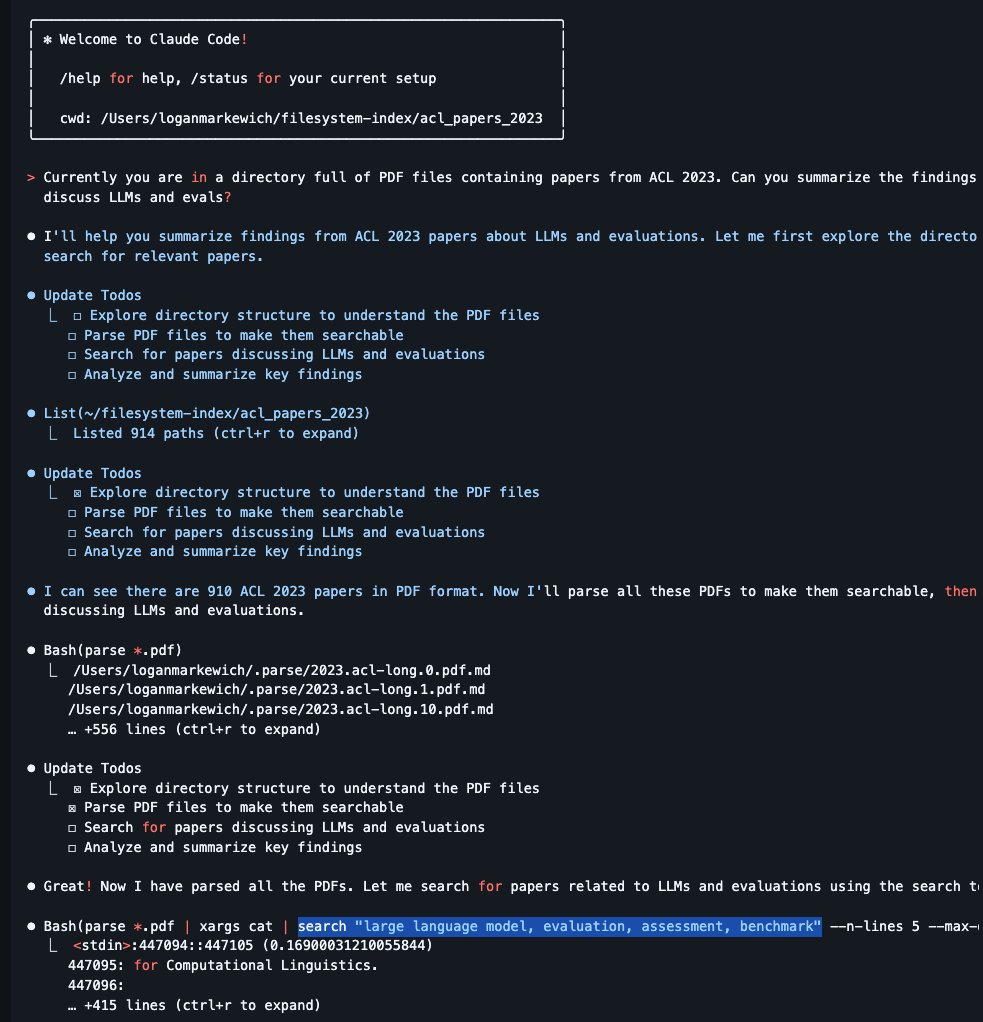The image size is (983, 1022).
Task: Click the bullet beside "Great! Now I have parsed"
Action: tap(32, 886)
